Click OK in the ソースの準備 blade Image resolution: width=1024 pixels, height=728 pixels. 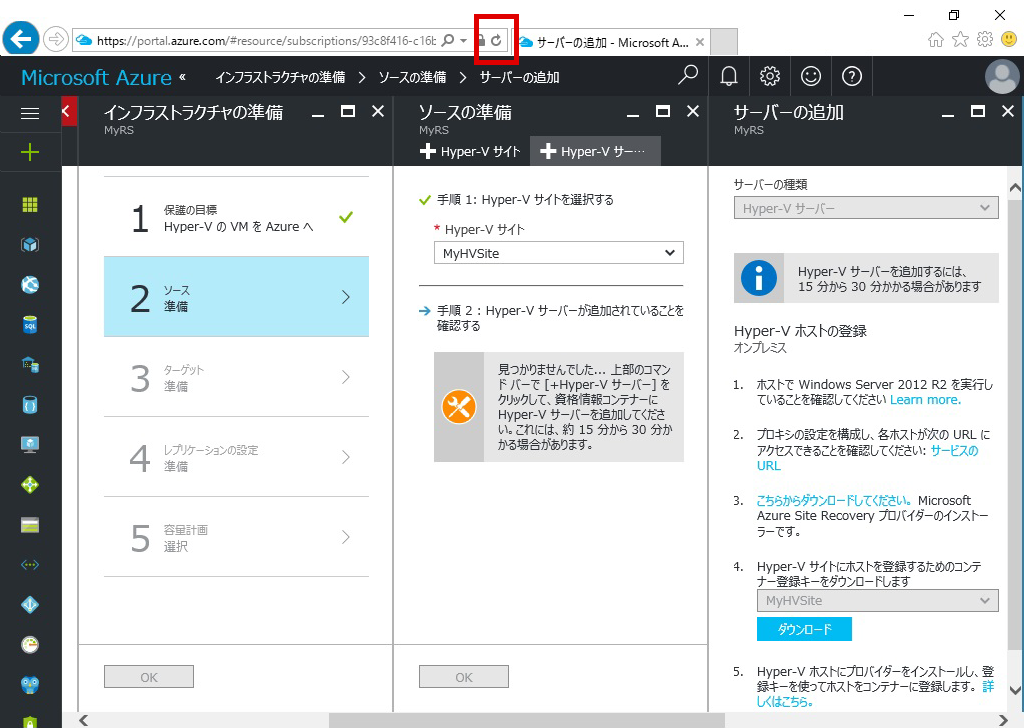pyautogui.click(x=464, y=677)
